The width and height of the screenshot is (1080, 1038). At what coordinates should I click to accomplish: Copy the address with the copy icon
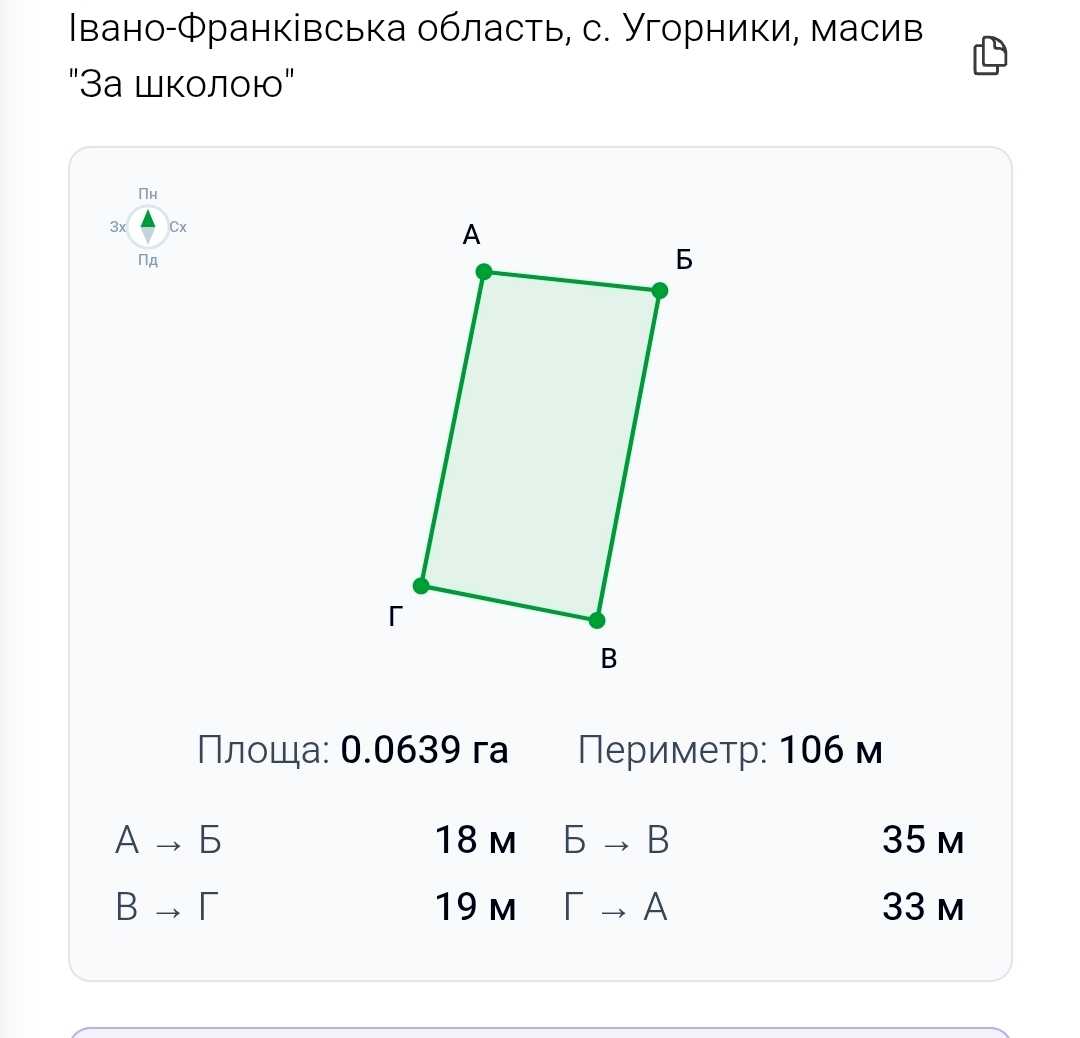990,55
